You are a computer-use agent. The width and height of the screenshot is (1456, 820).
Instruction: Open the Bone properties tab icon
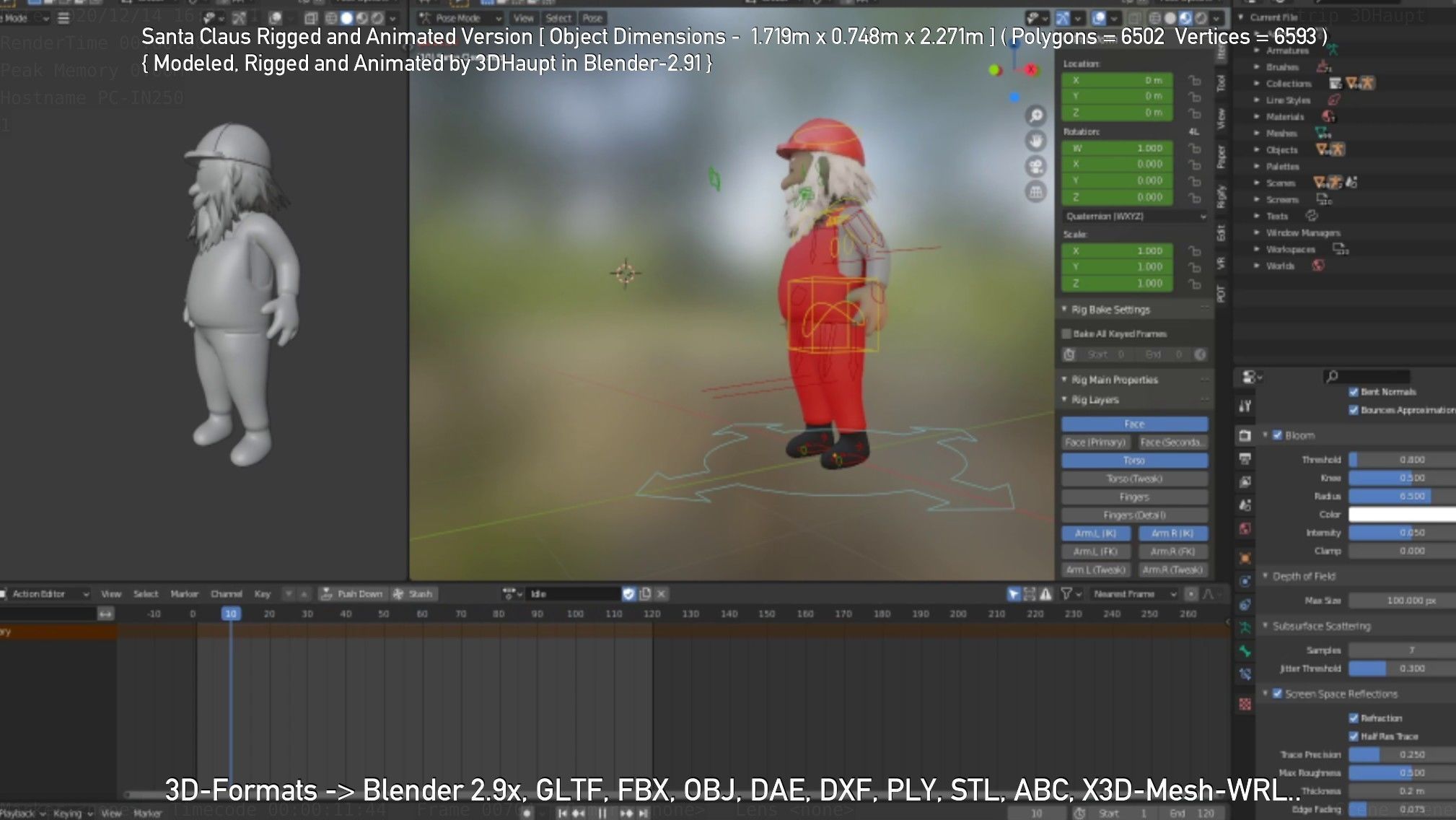point(1245,651)
